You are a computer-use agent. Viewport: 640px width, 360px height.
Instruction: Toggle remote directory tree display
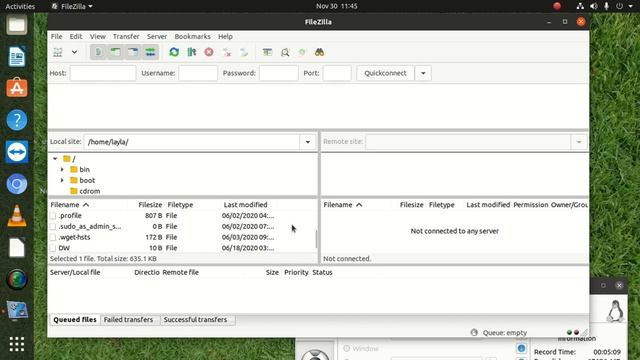click(x=133, y=52)
